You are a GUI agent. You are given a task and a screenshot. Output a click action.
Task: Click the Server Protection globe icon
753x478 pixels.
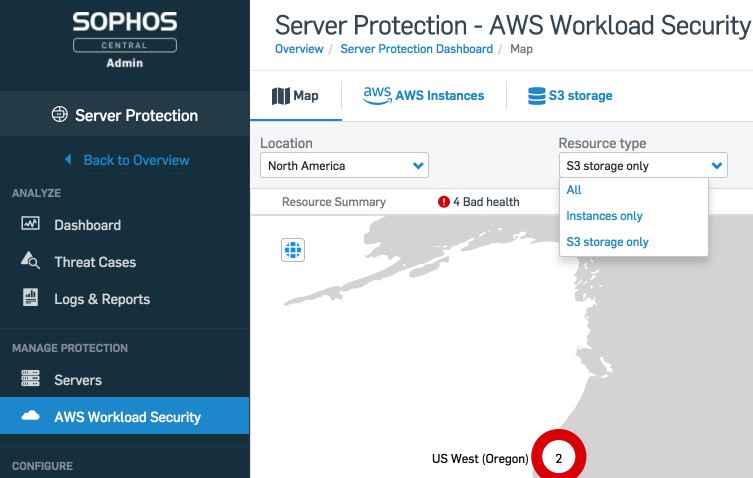[60, 114]
